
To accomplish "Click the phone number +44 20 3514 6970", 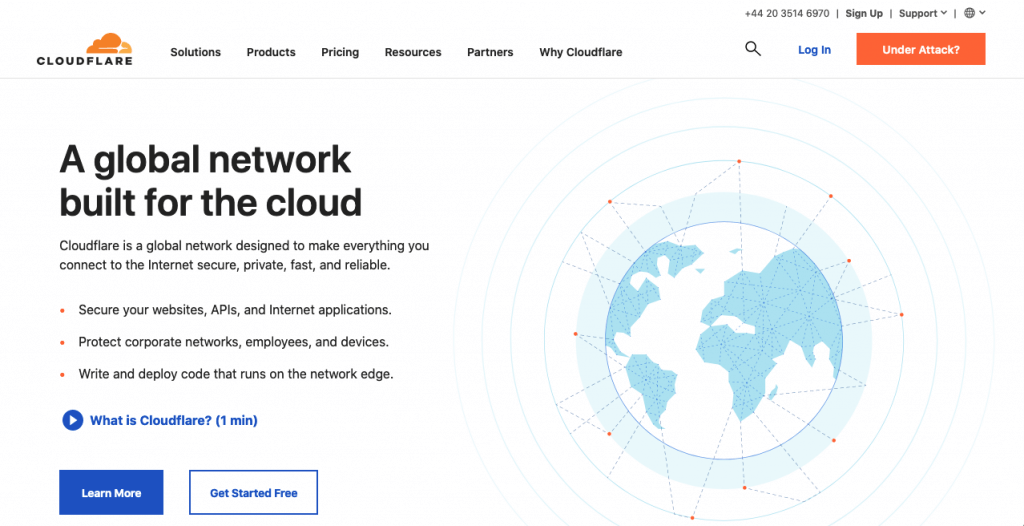I will click(x=787, y=13).
